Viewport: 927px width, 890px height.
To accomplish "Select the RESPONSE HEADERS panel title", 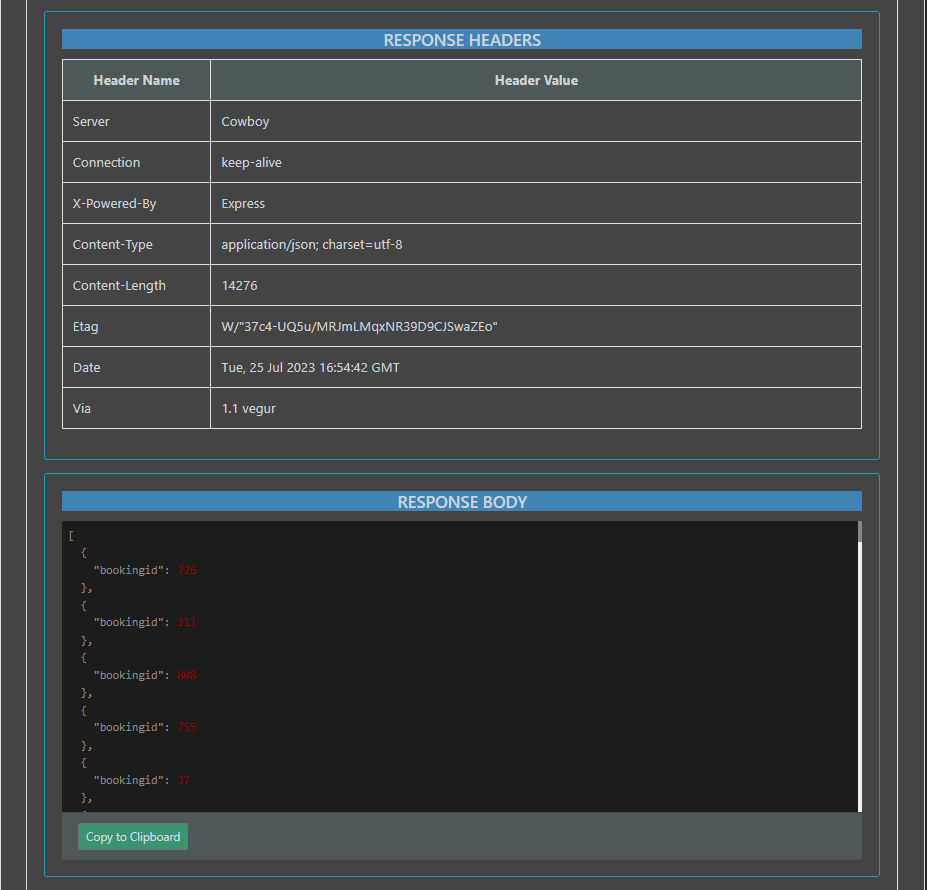I will click(462, 40).
